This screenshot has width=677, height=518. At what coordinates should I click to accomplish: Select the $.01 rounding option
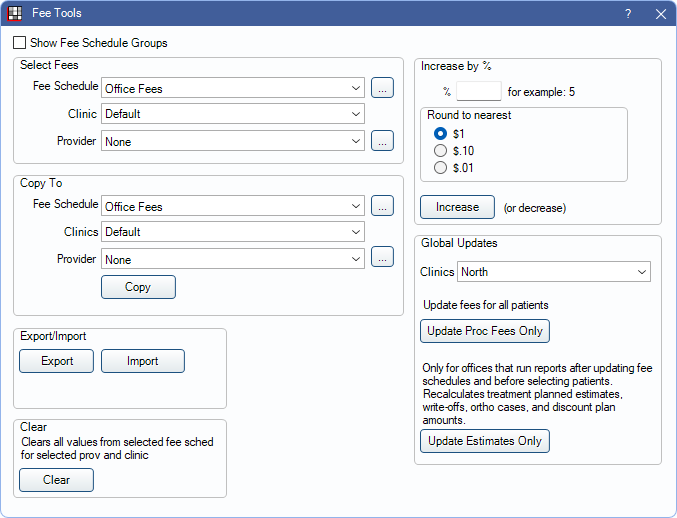pyautogui.click(x=440, y=167)
